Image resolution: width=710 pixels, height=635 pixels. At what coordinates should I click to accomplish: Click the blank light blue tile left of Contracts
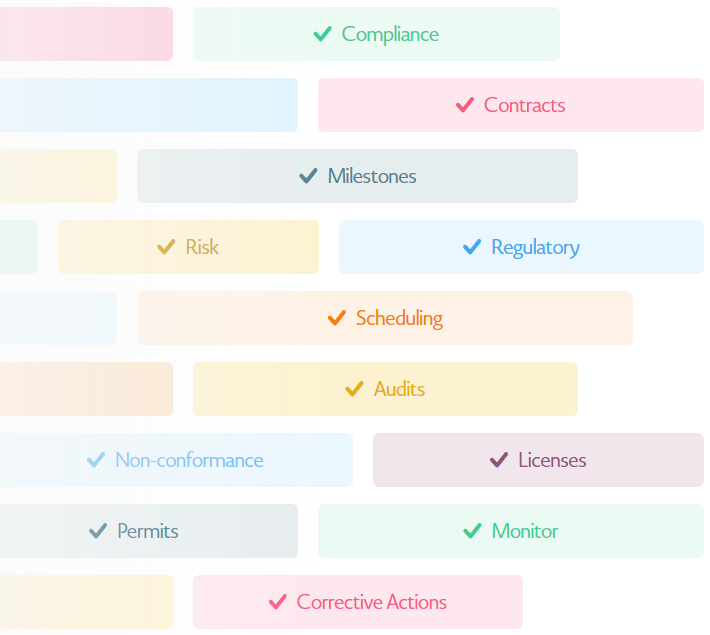(x=149, y=105)
